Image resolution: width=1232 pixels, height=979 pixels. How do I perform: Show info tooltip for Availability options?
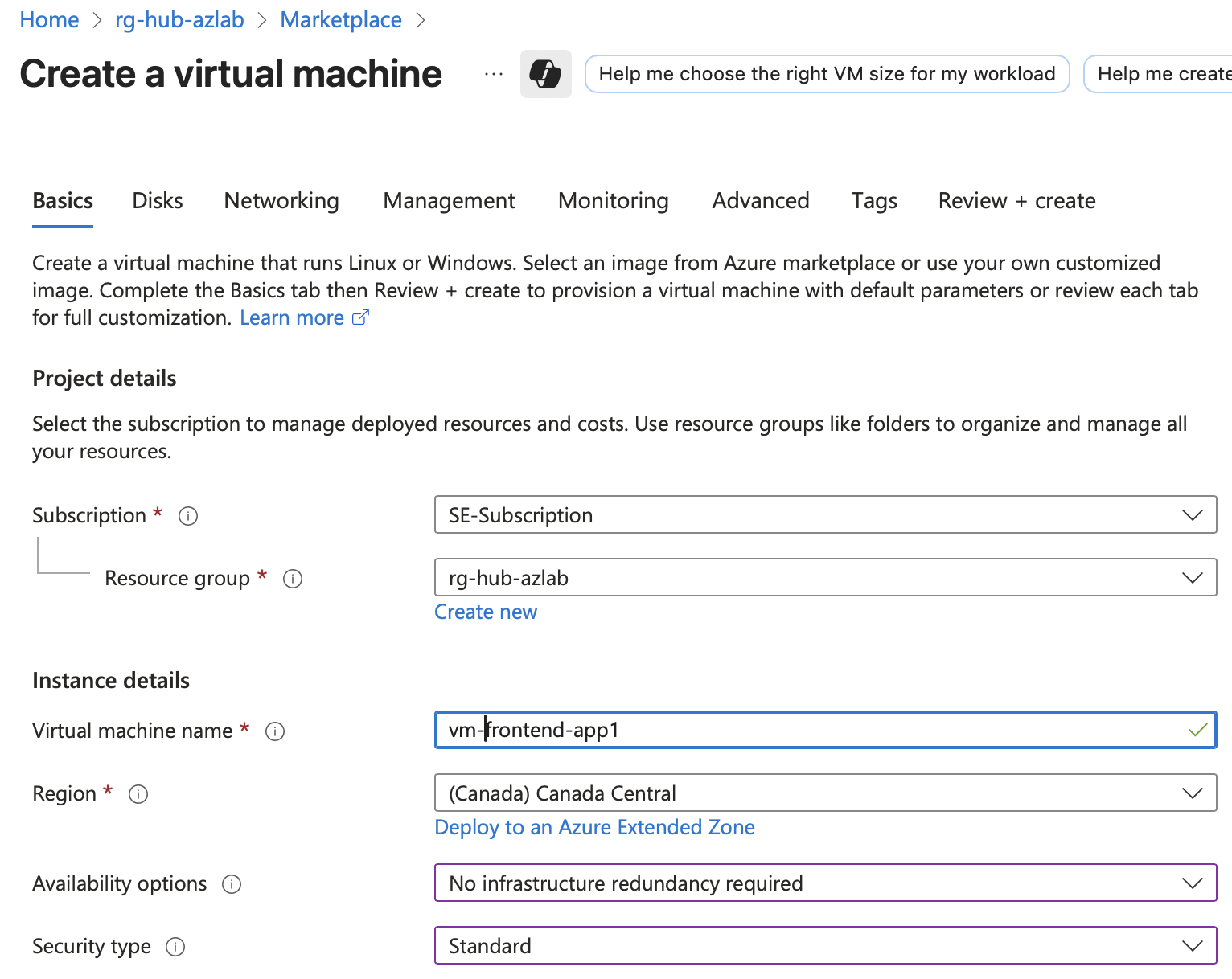[x=232, y=884]
